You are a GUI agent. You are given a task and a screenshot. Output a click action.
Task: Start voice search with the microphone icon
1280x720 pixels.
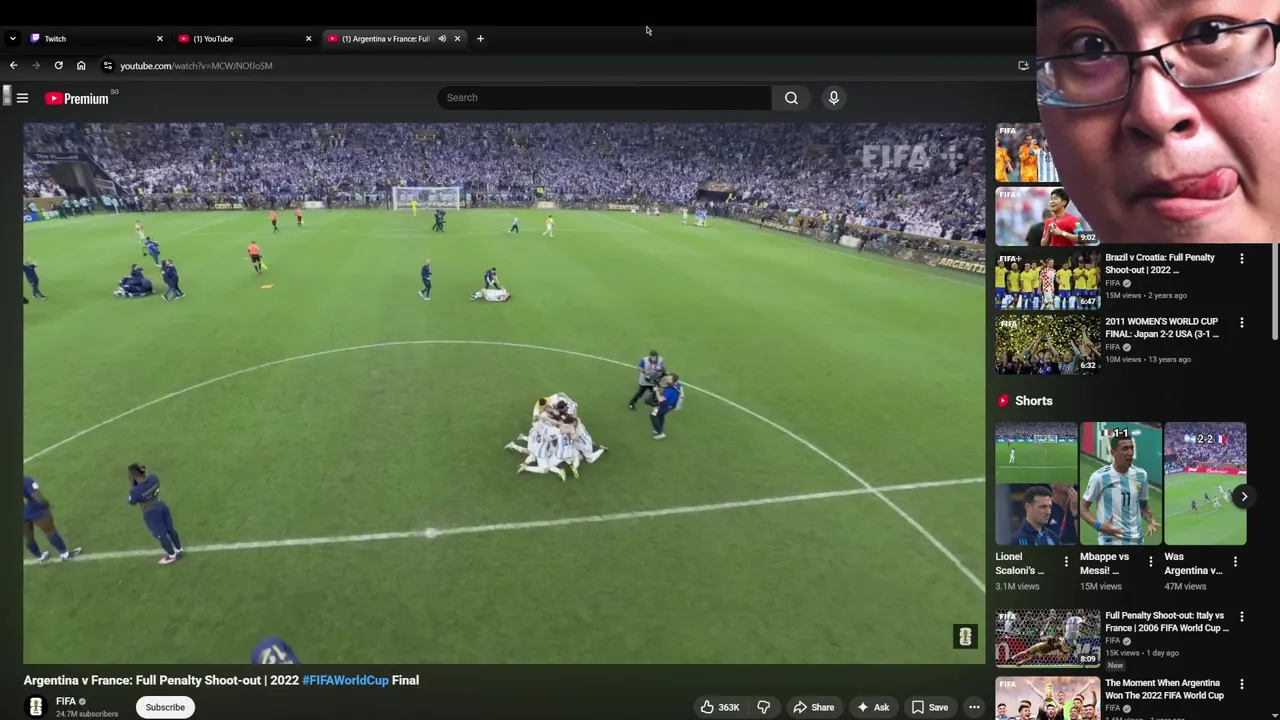pos(833,98)
